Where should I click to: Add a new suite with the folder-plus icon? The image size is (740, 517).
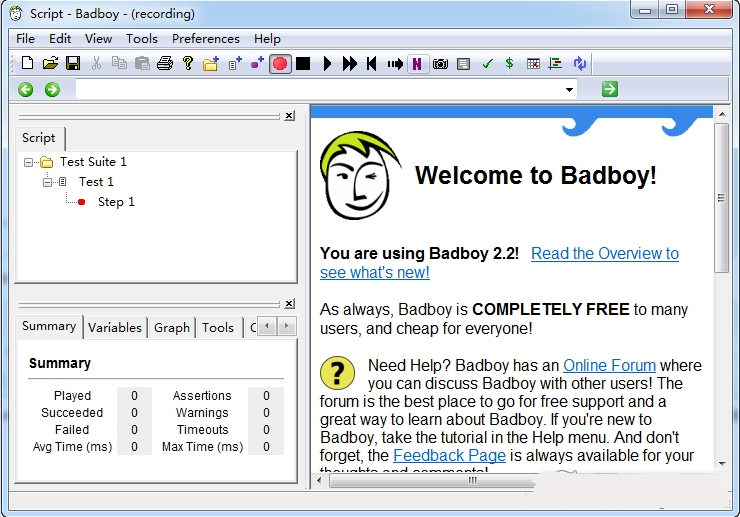(211, 63)
